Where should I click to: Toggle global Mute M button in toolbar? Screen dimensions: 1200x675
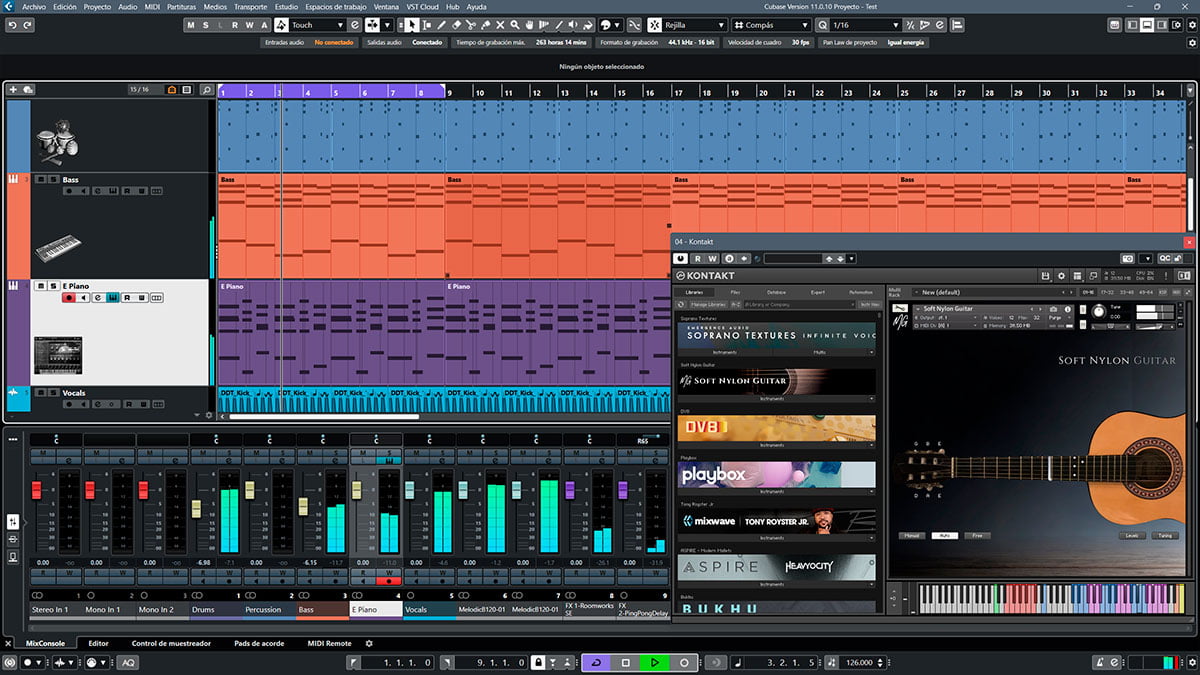click(192, 25)
